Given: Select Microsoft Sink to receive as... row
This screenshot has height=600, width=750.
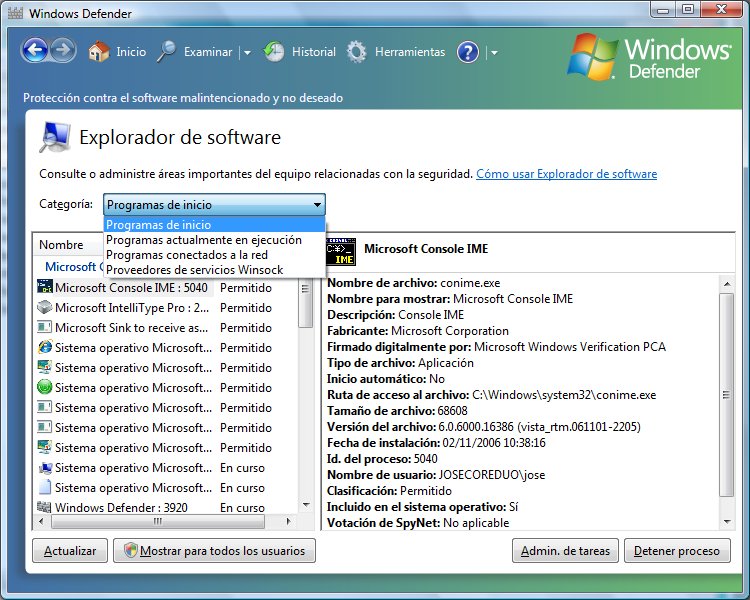Looking at the screenshot, I should [x=166, y=328].
